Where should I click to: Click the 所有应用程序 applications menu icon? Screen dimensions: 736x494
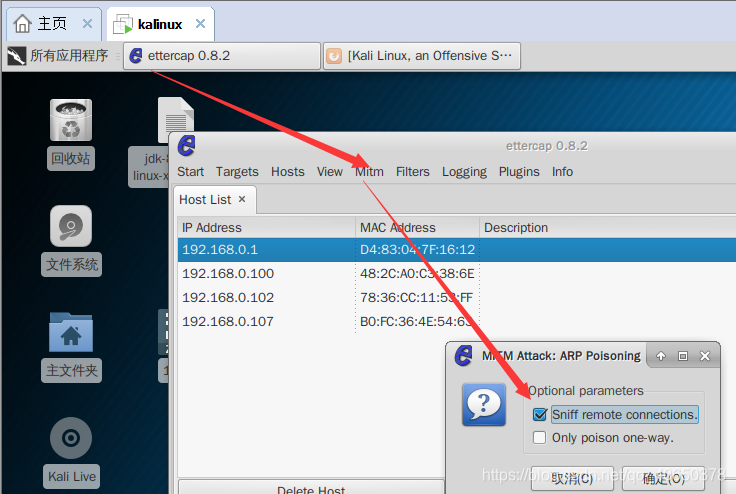click(17, 56)
